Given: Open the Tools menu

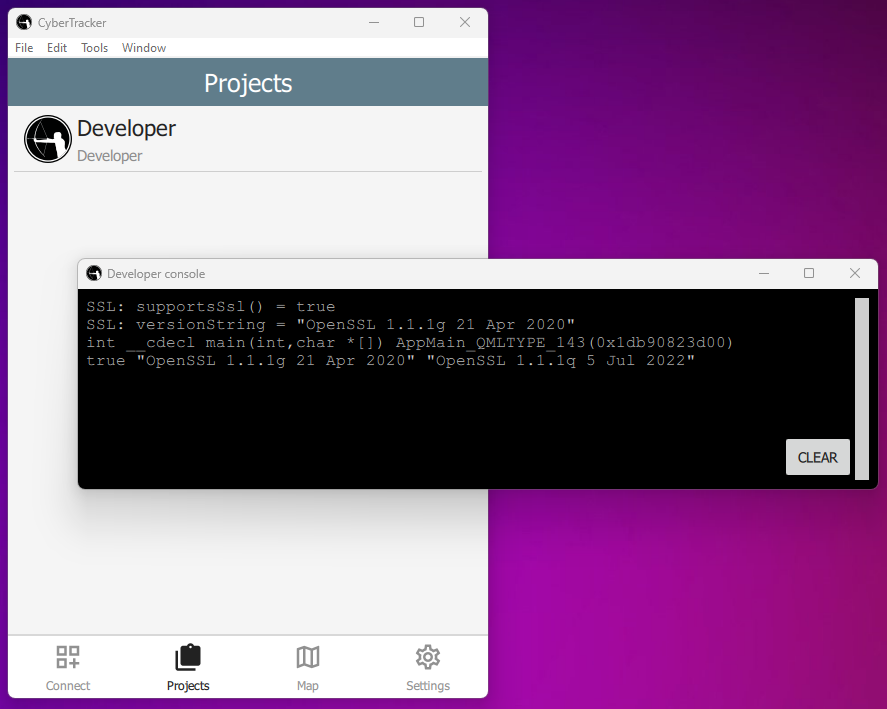Looking at the screenshot, I should pyautogui.click(x=95, y=48).
